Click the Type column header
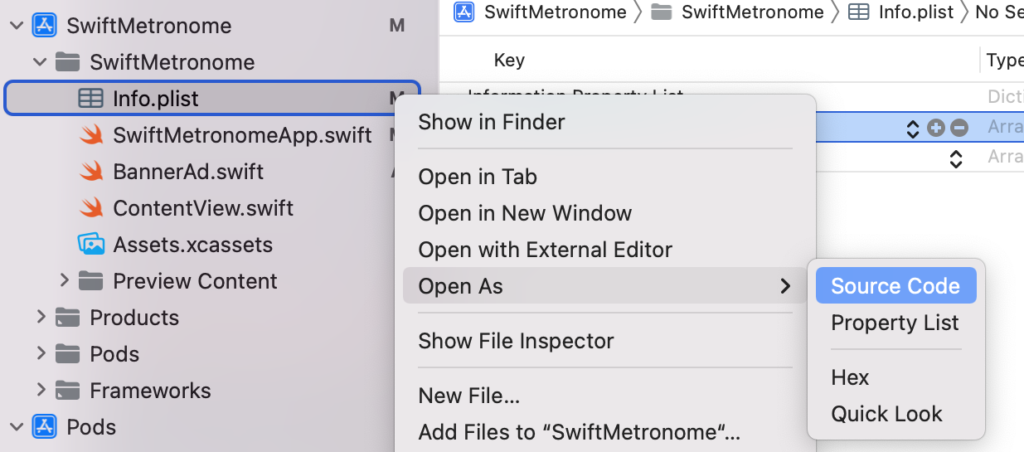The width and height of the screenshot is (1024, 452). [x=1004, y=60]
